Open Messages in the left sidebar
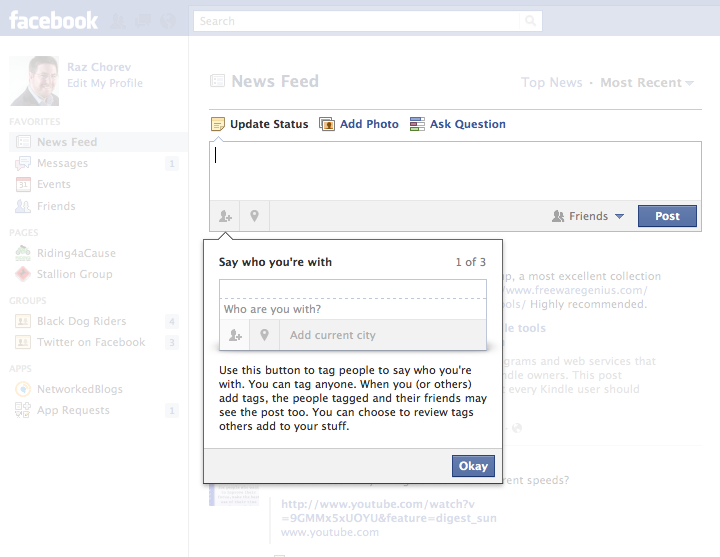This screenshot has height=557, width=720. pos(62,163)
